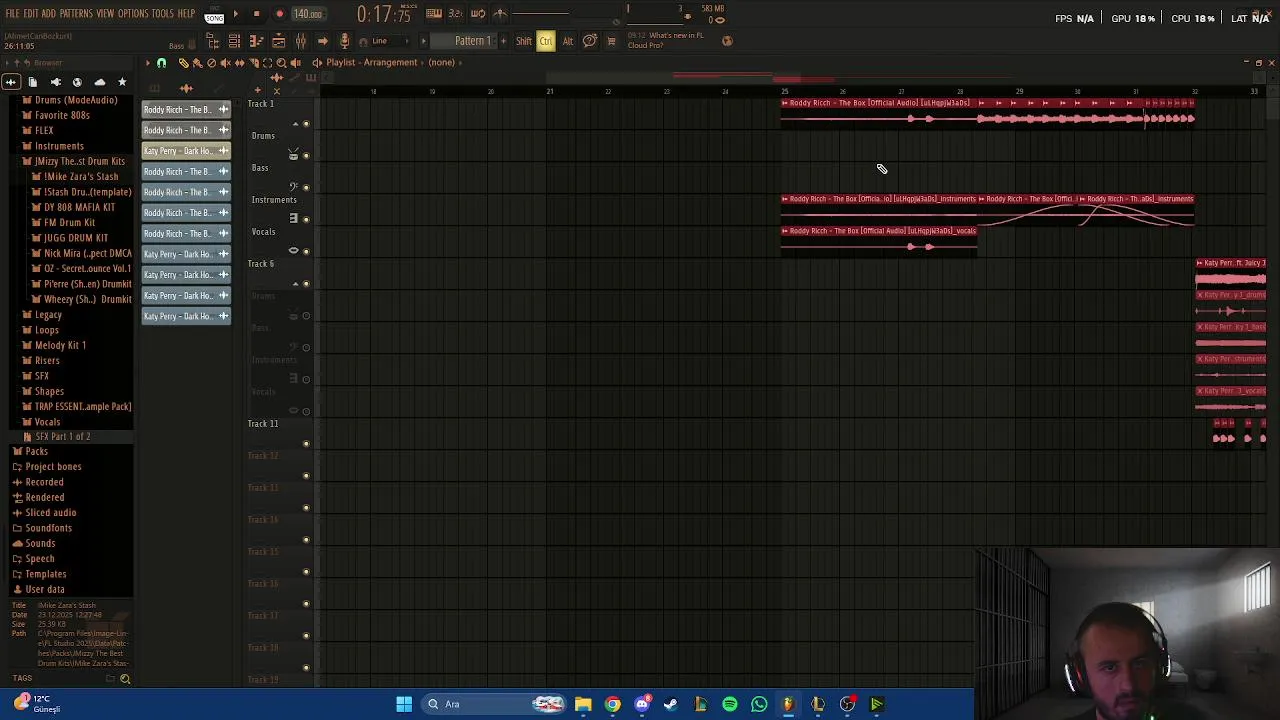The image size is (1280, 720).
Task: Click the microphone recording icon in toolbar
Action: pyautogui.click(x=345, y=41)
